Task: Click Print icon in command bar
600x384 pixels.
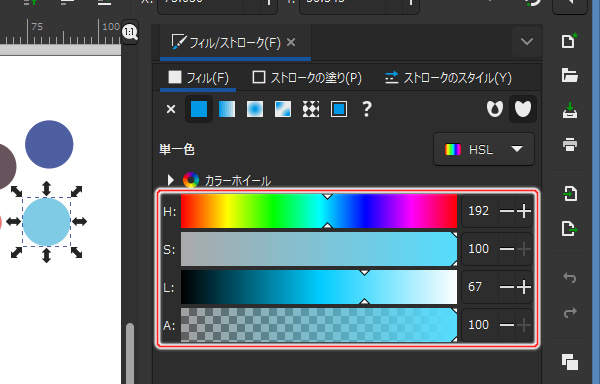Action: tap(569, 145)
